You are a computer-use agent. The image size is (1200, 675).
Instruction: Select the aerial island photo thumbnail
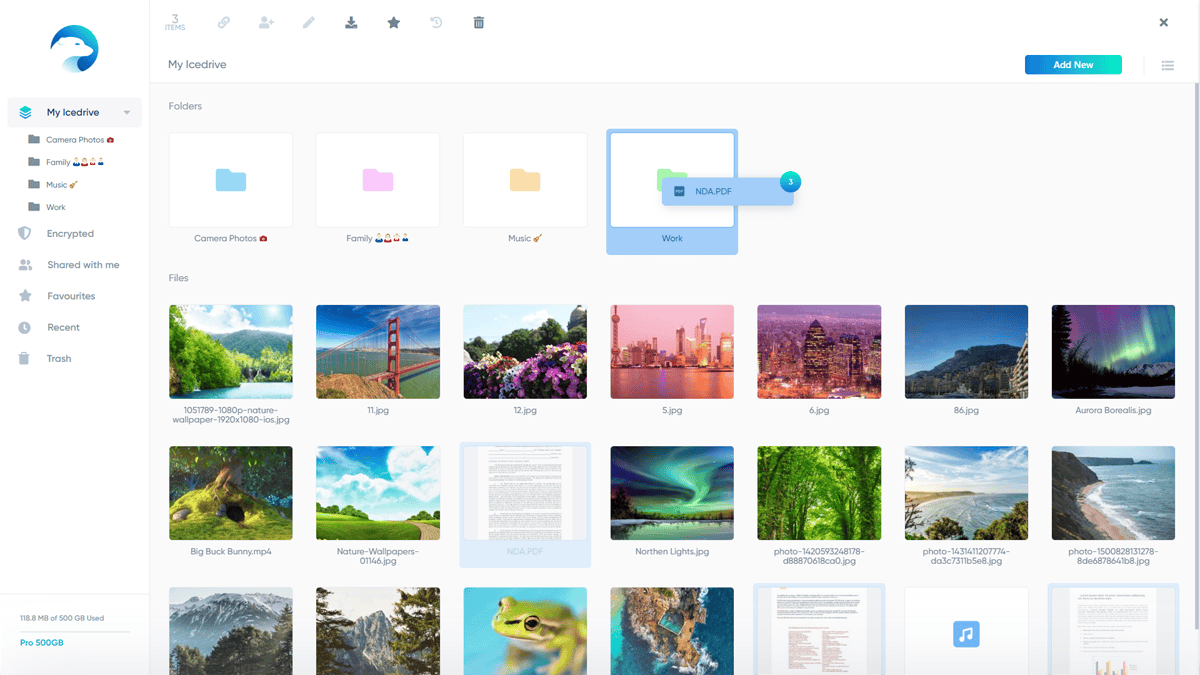tap(672, 631)
